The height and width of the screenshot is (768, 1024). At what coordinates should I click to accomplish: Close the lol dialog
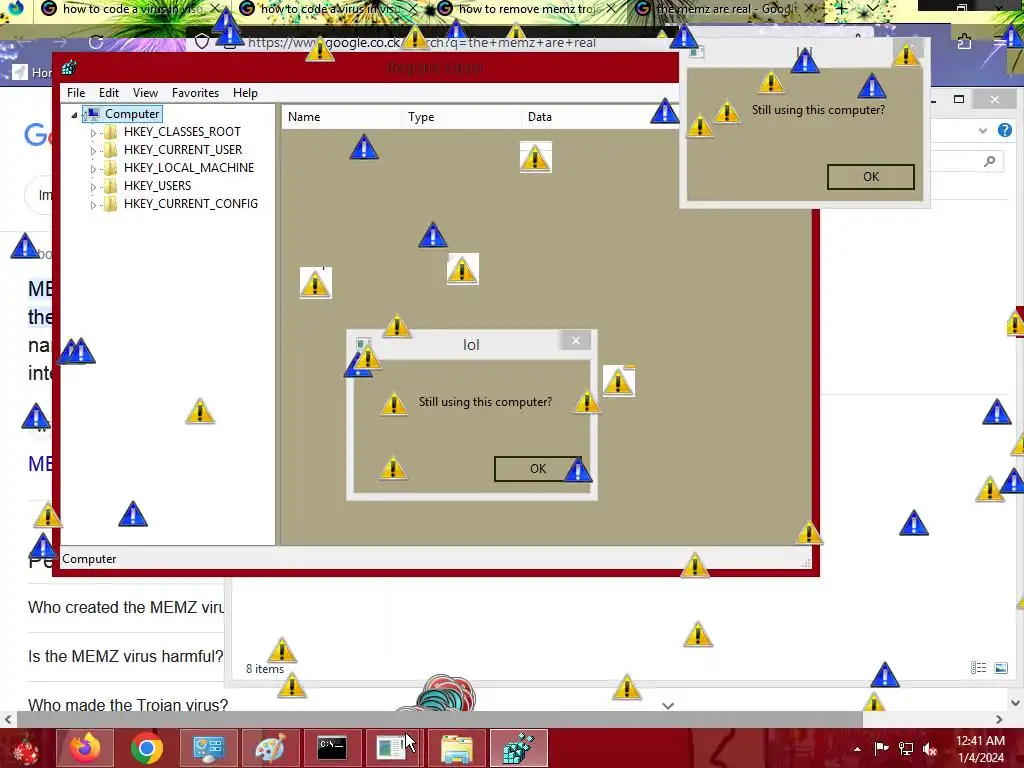click(575, 340)
